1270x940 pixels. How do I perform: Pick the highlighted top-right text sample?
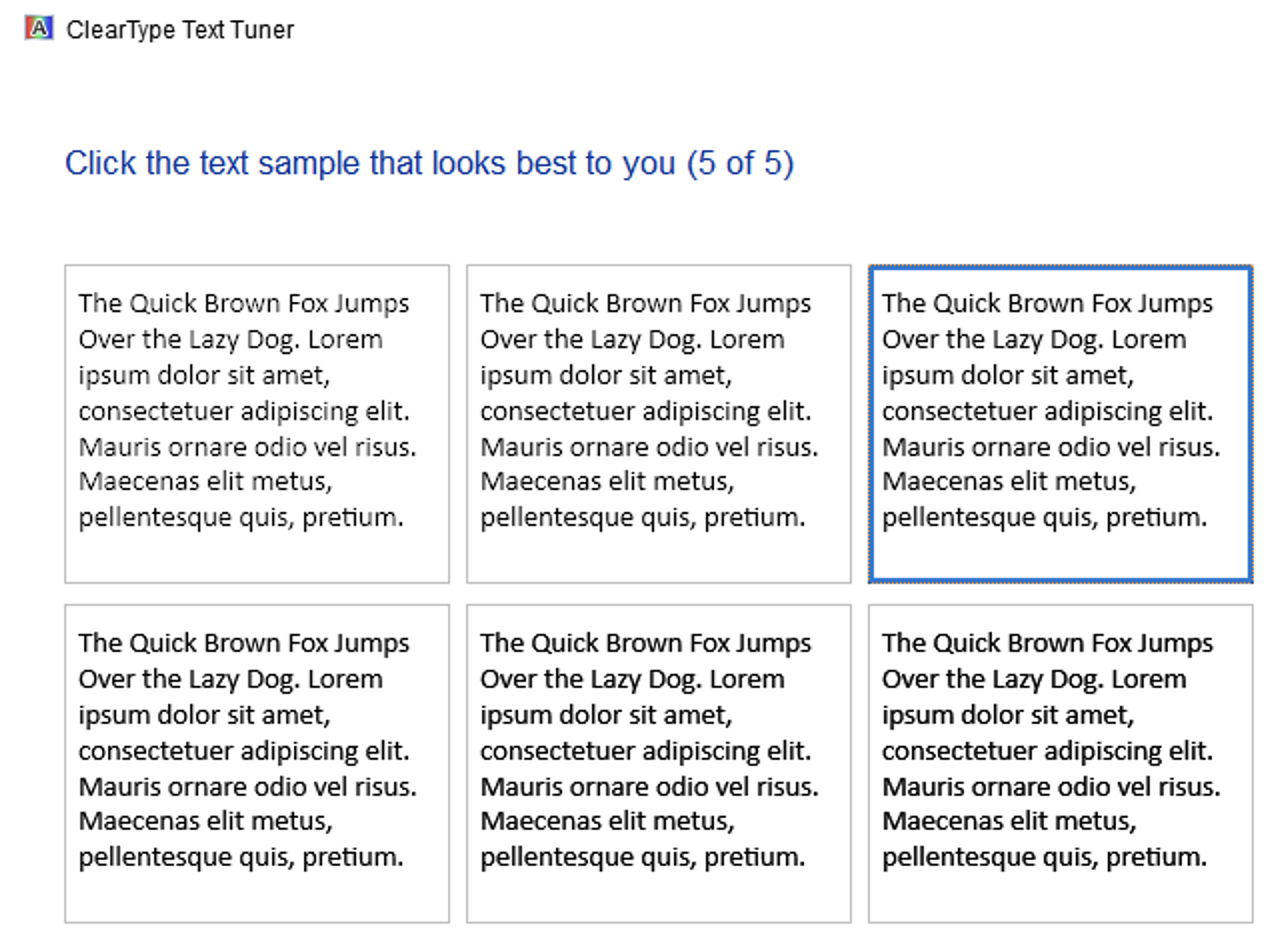pos(1060,423)
